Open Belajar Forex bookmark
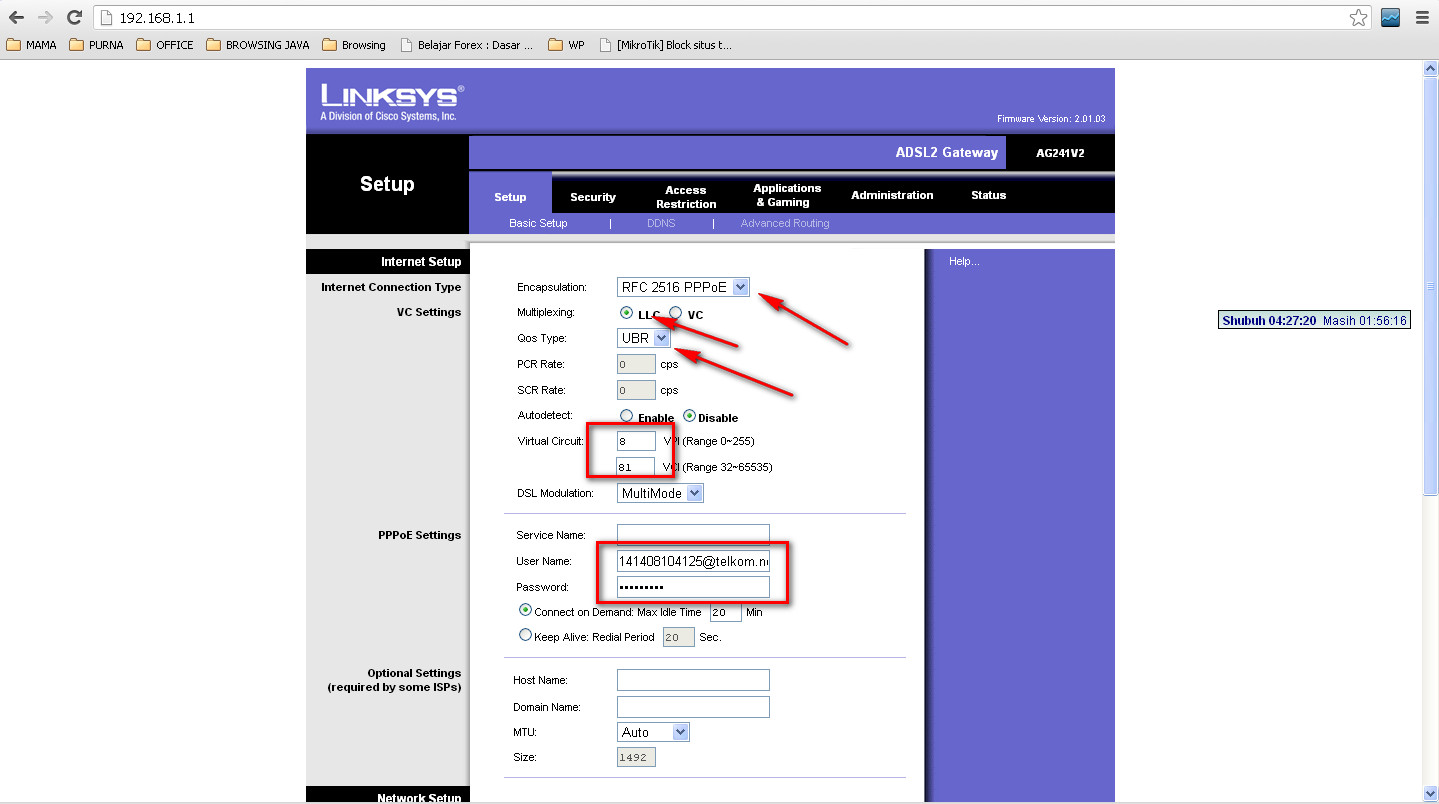Image resolution: width=1439 pixels, height=804 pixels. [x=467, y=45]
